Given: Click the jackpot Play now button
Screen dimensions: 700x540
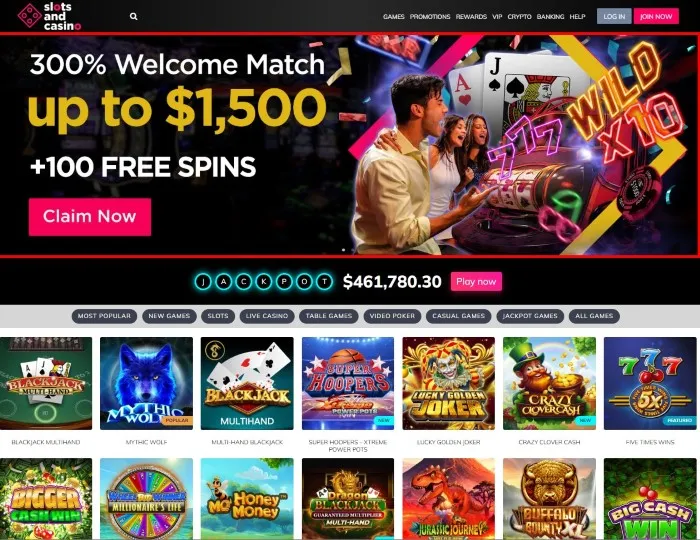Looking at the screenshot, I should 476,282.
